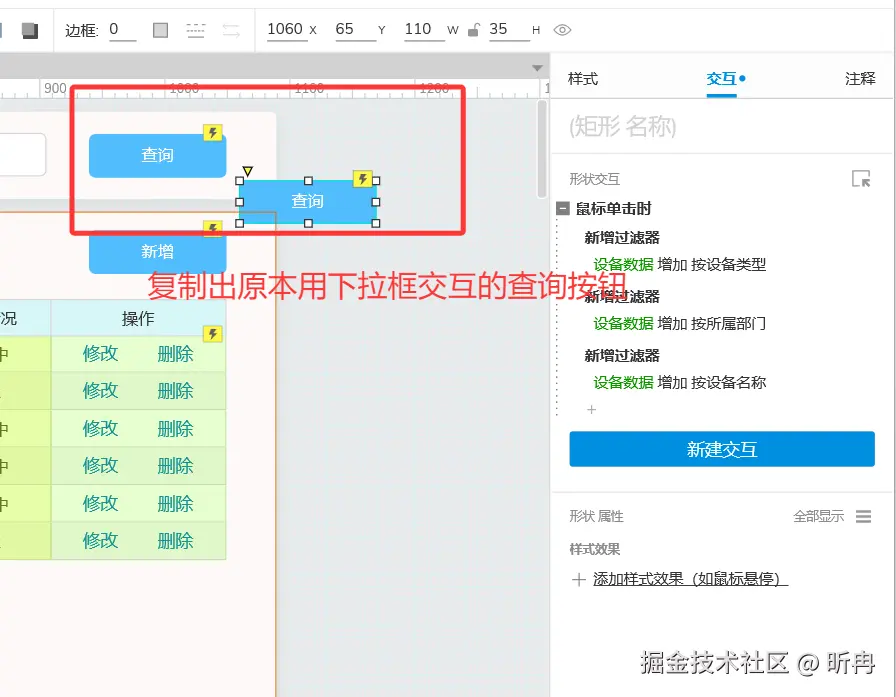This screenshot has height=697, width=896.
Task: Click lightning icon on the table
Action: pos(213,334)
